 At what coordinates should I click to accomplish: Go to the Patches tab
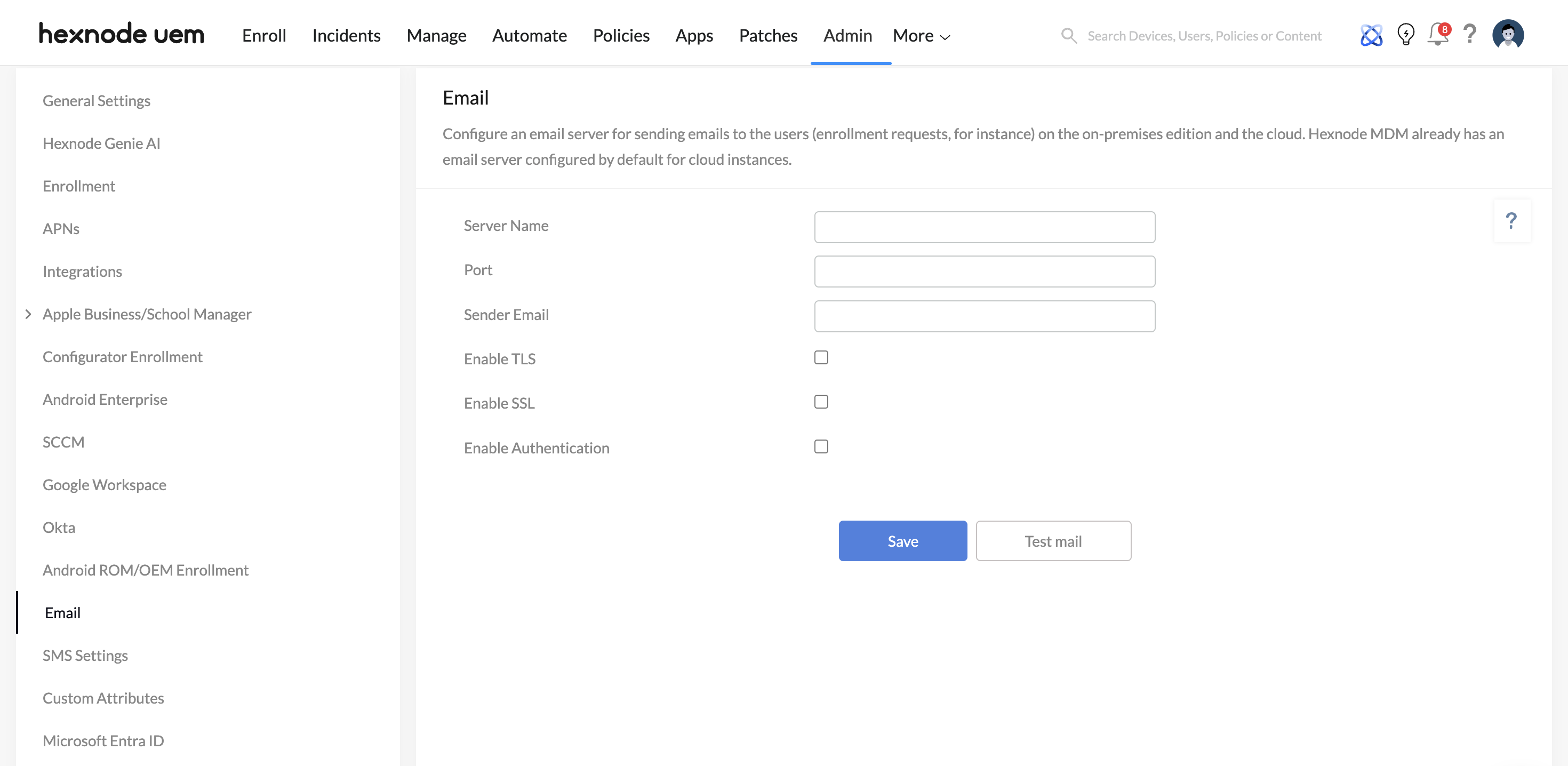coord(767,36)
